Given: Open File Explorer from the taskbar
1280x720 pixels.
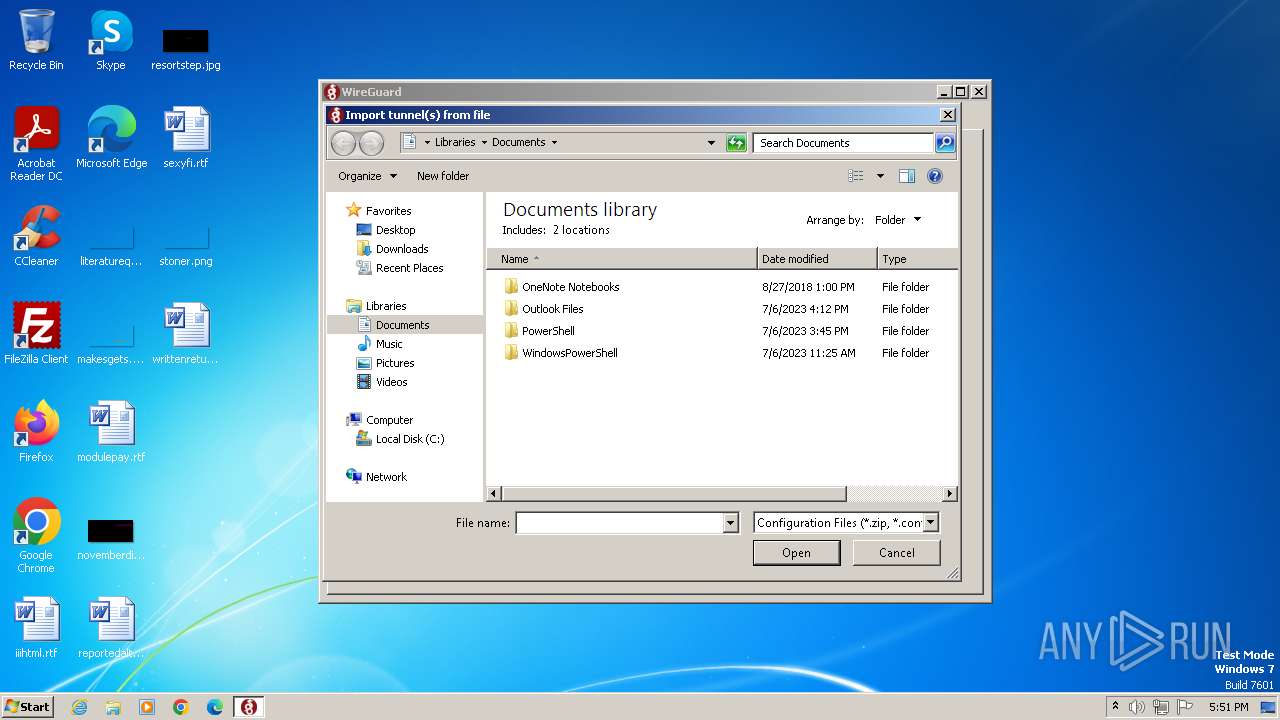Looking at the screenshot, I should tap(113, 707).
